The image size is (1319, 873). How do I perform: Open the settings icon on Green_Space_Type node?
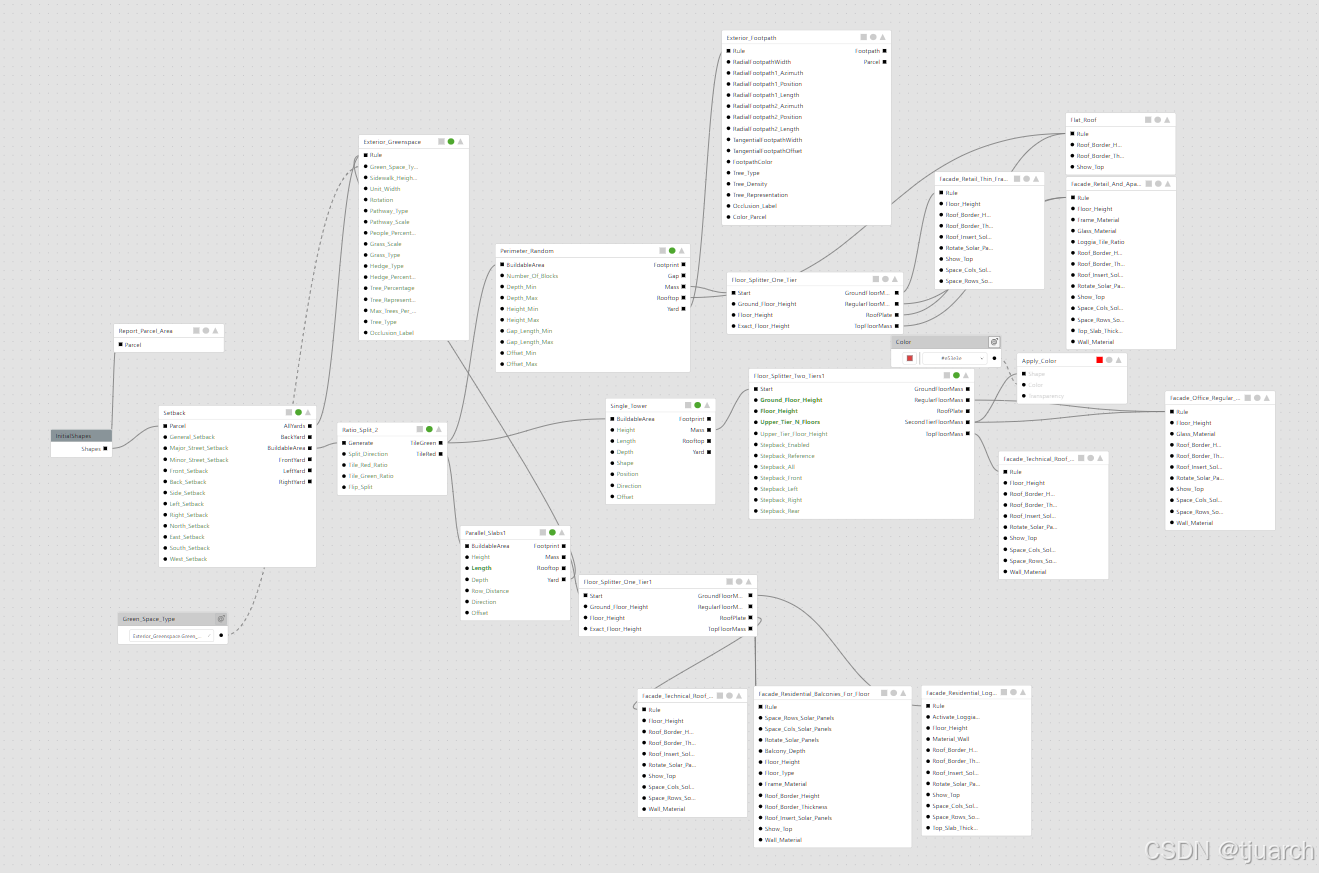tap(221, 619)
